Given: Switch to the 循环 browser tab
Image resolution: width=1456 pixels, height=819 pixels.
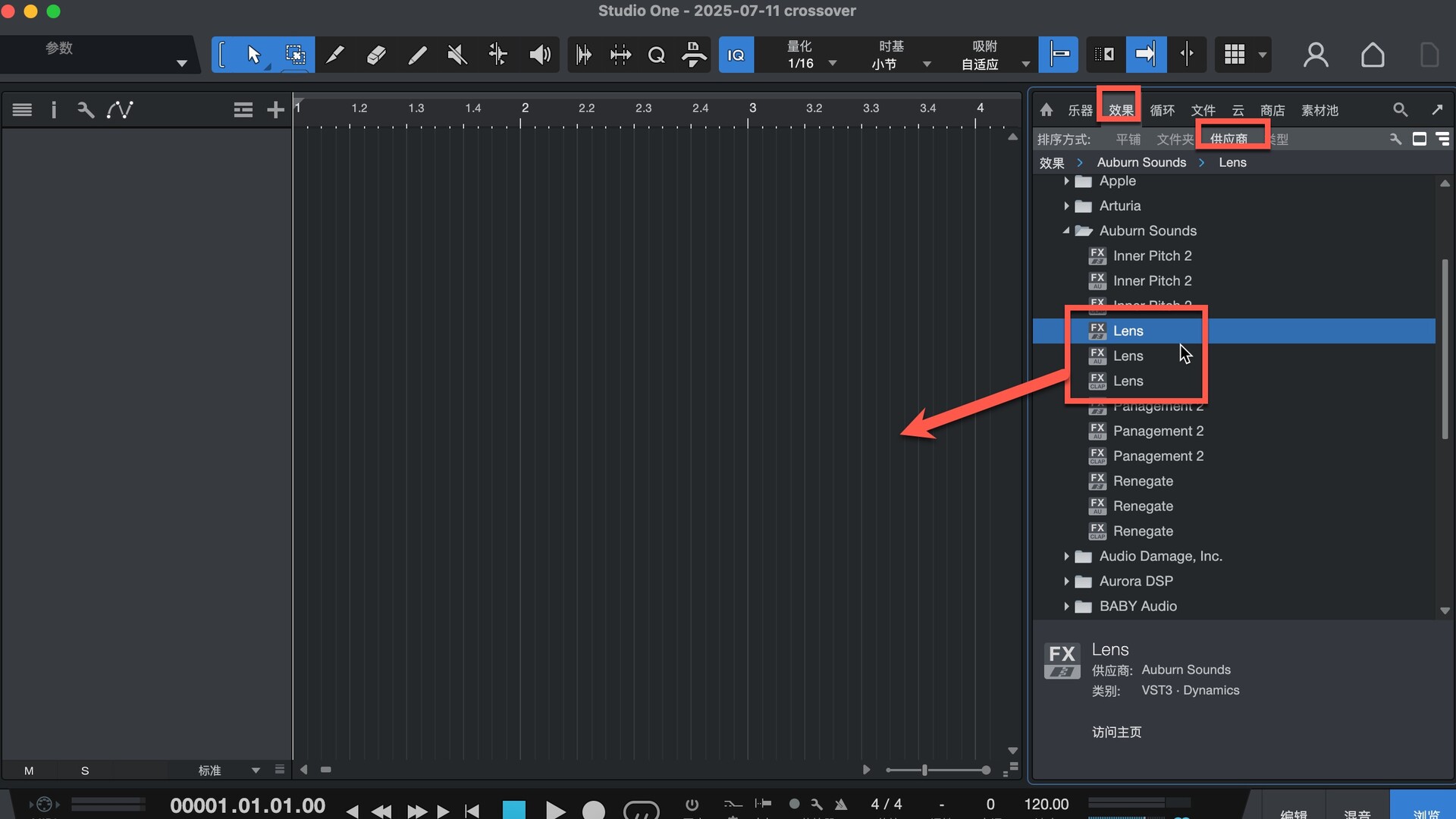Looking at the screenshot, I should coord(1162,111).
